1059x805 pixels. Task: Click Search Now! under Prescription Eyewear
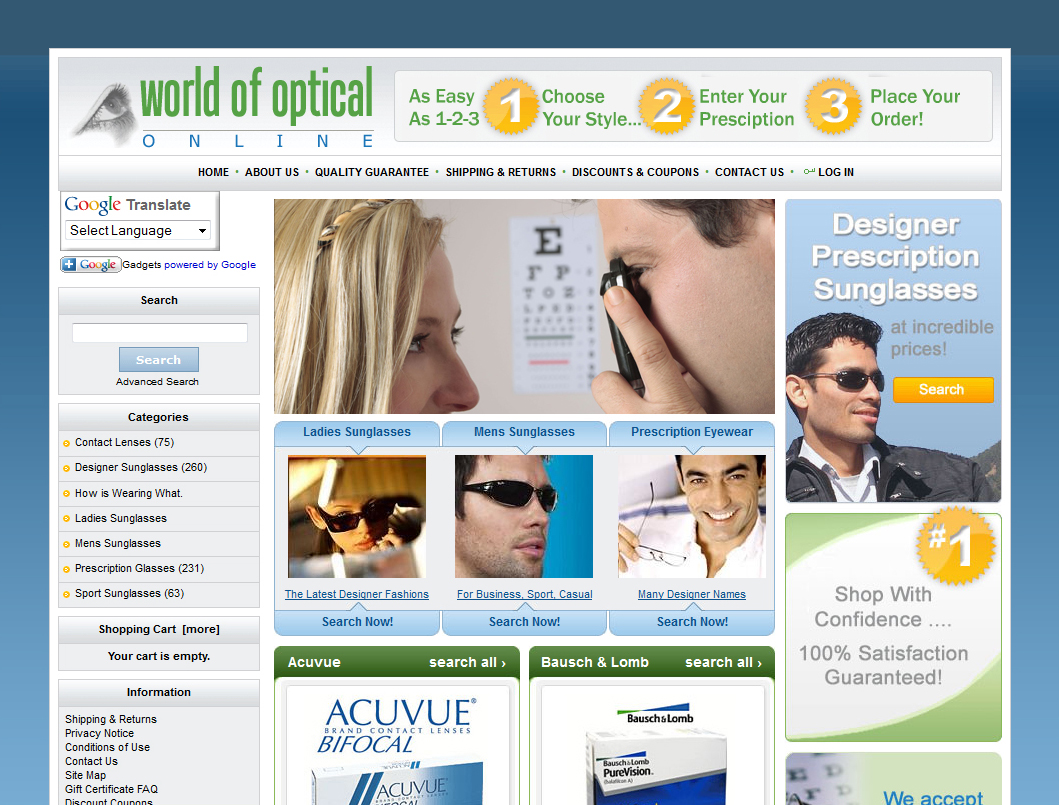click(692, 622)
